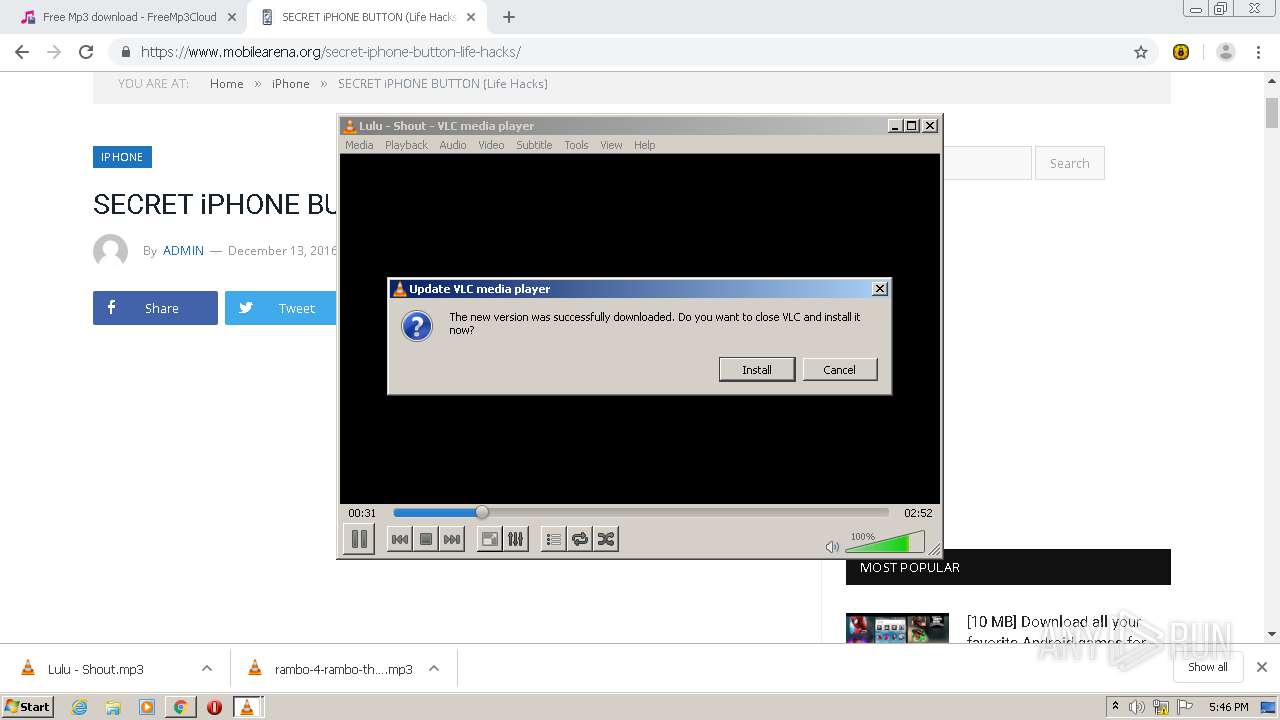The image size is (1280, 720).
Task: Open the red Opera taskbar icon
Action: pyautogui.click(x=214, y=707)
